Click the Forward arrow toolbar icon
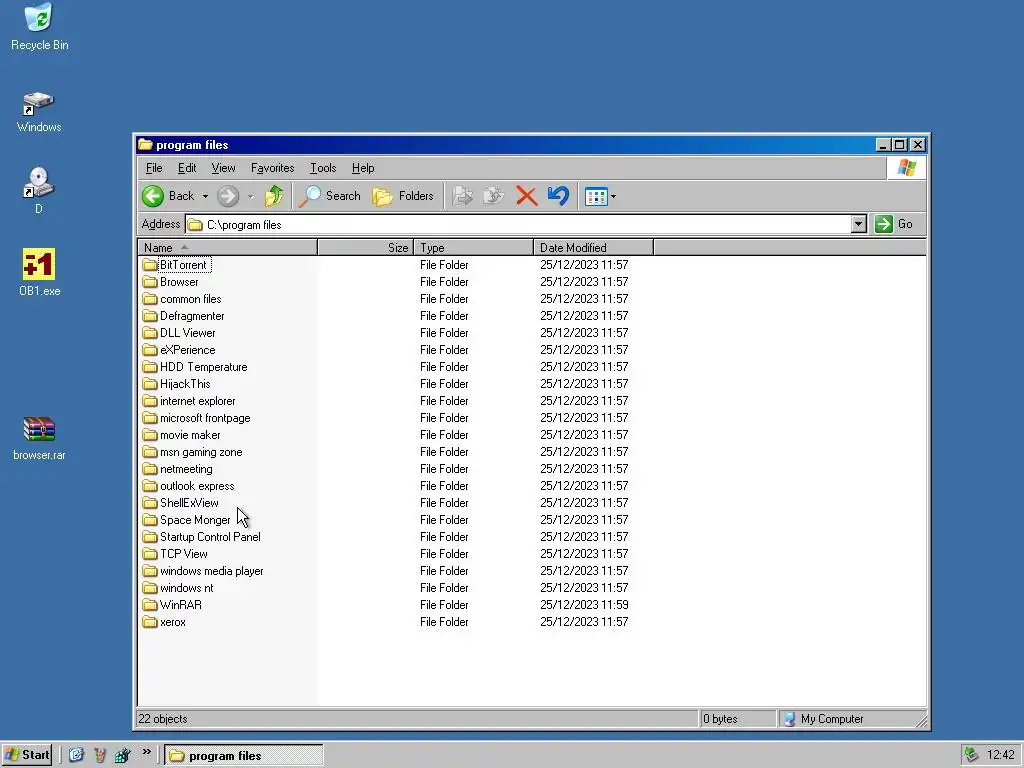Viewport: 1024px width, 768px height. tap(228, 196)
